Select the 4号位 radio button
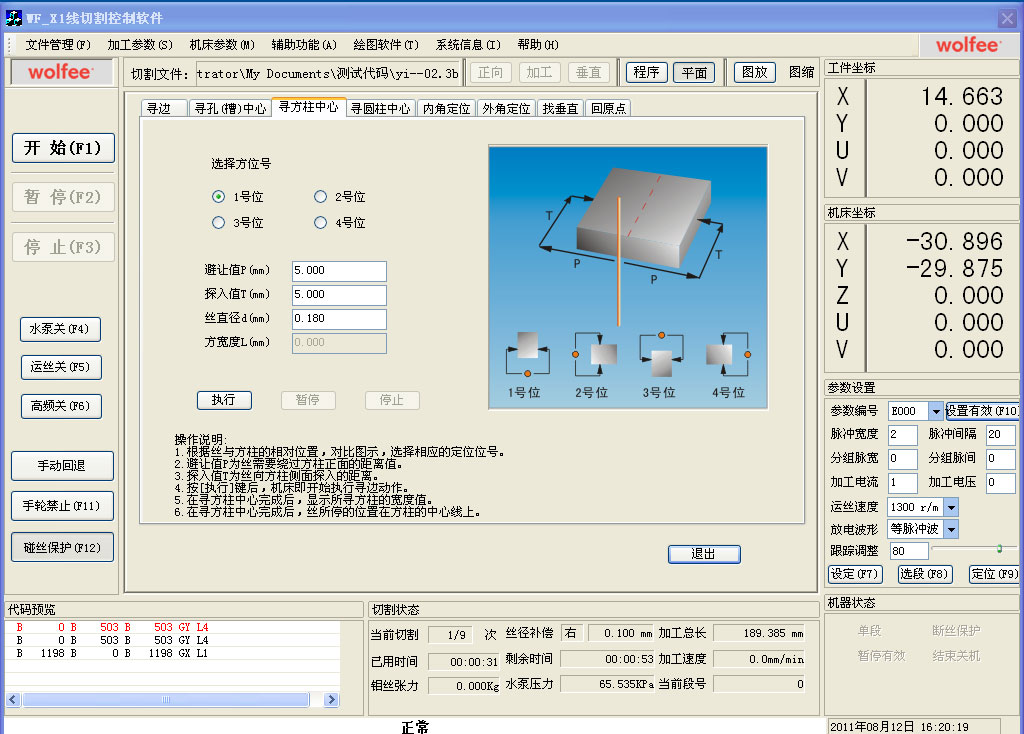This screenshot has width=1024, height=734. pyautogui.click(x=321, y=223)
